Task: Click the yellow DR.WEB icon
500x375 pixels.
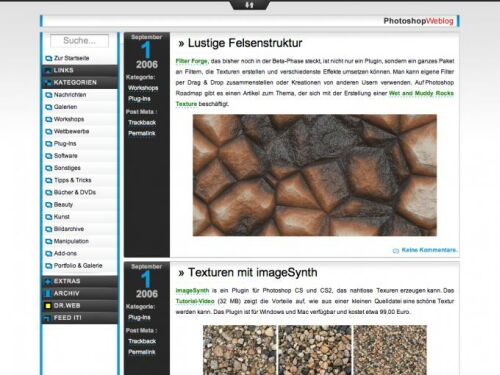Action: pyautogui.click(x=48, y=306)
